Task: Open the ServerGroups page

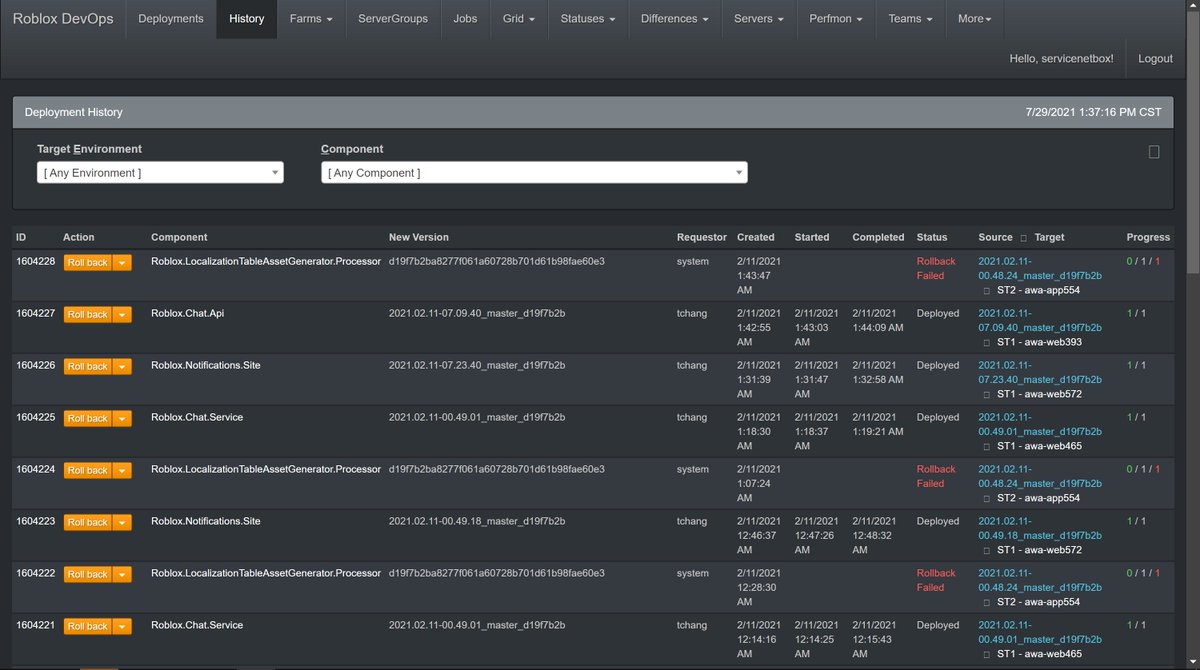Action: click(x=393, y=19)
